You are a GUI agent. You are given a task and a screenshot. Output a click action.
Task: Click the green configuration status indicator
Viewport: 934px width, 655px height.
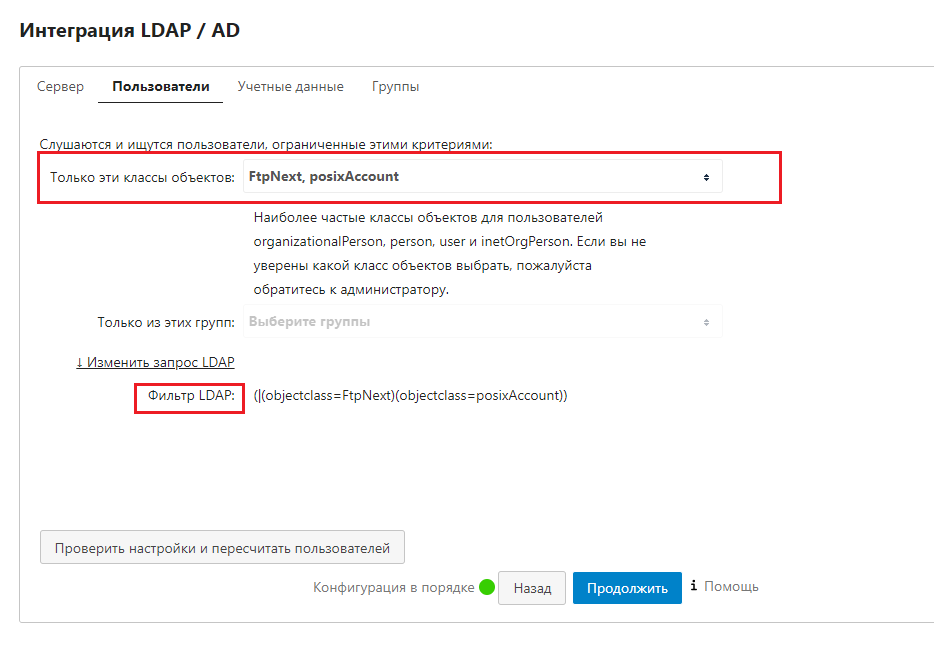coord(487,588)
